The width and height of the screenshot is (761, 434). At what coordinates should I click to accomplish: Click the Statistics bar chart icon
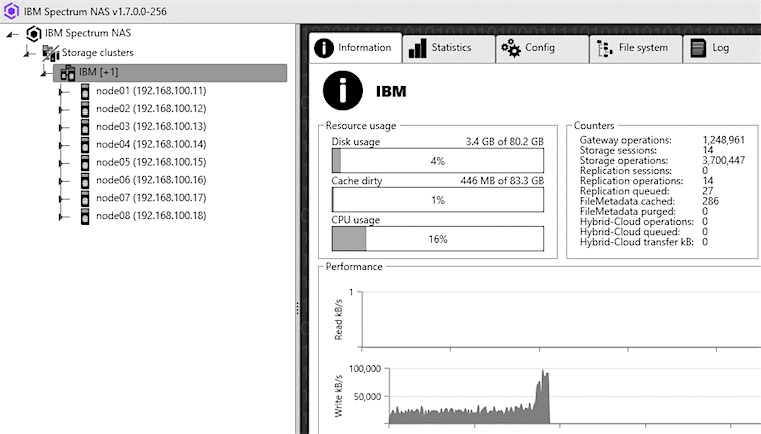click(417, 48)
